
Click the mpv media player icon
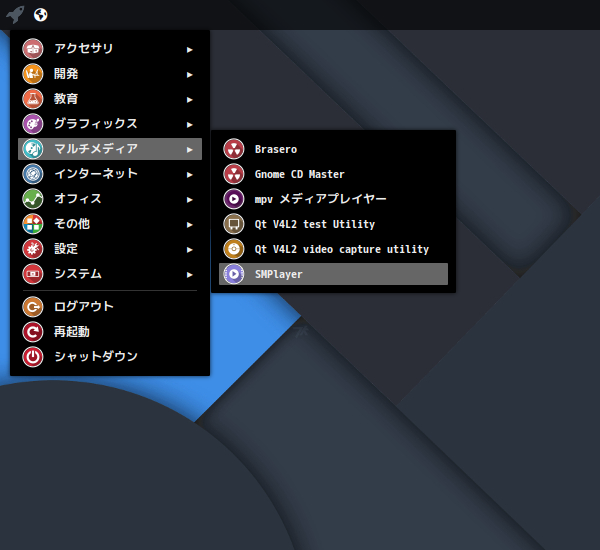click(x=234, y=199)
